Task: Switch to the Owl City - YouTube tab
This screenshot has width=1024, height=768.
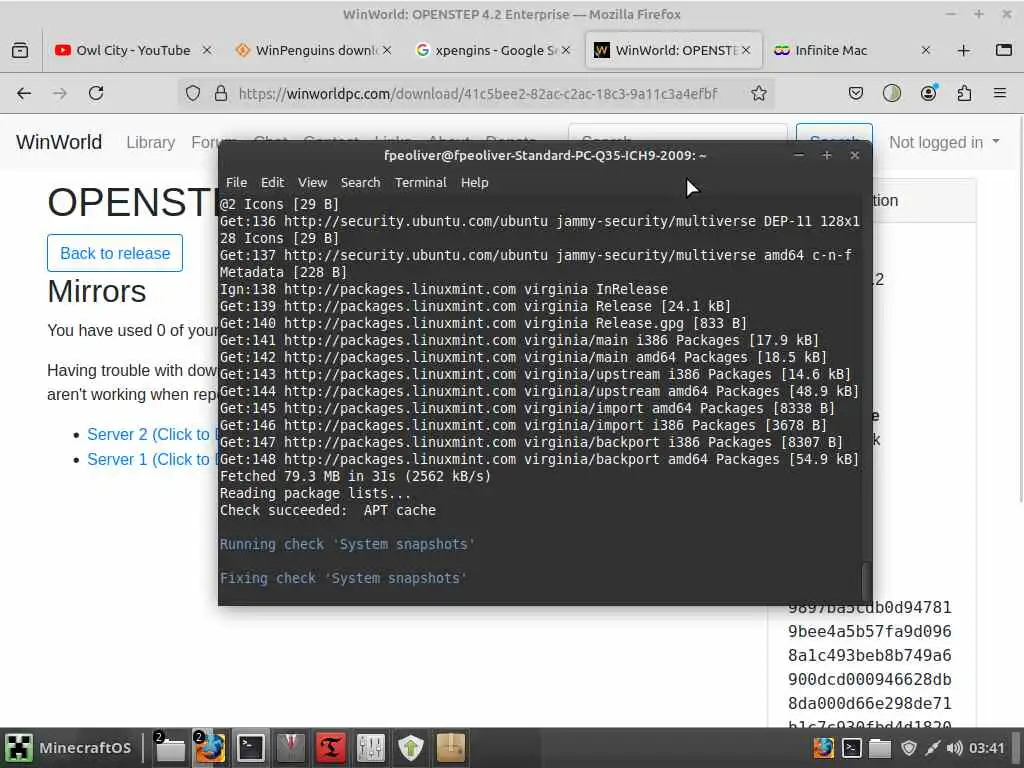Action: point(133,50)
